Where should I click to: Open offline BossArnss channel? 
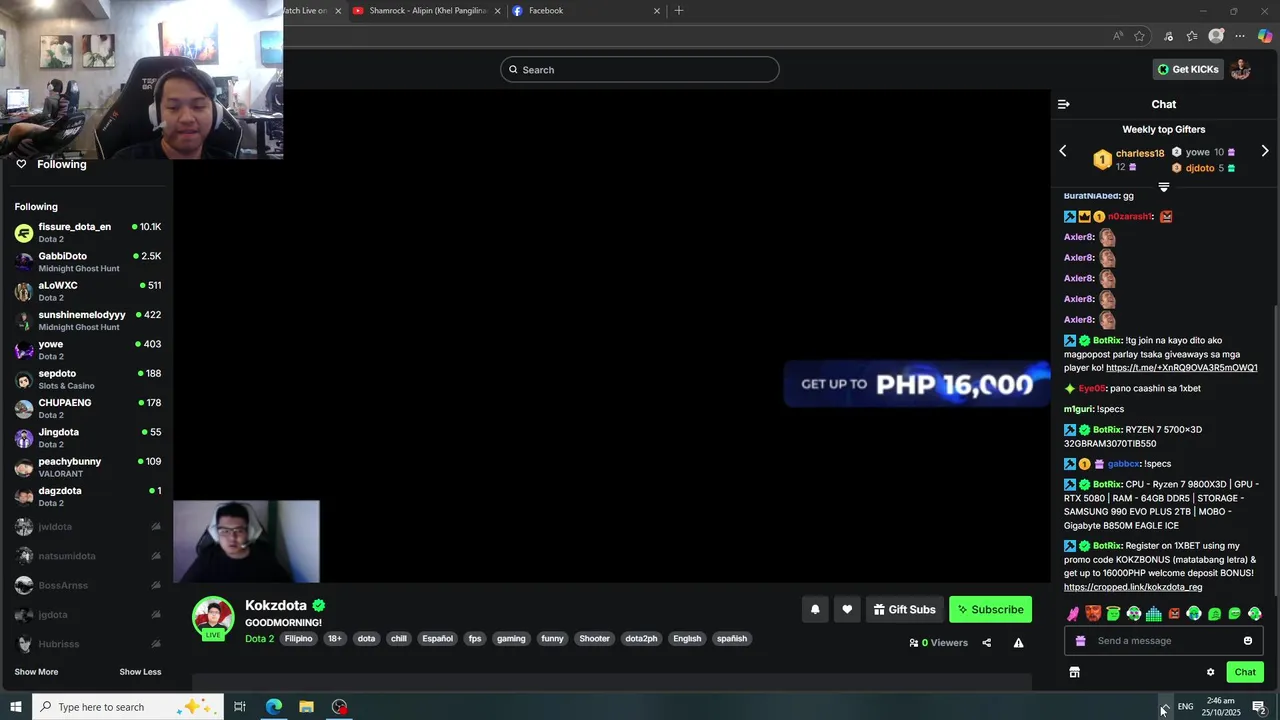(88, 585)
